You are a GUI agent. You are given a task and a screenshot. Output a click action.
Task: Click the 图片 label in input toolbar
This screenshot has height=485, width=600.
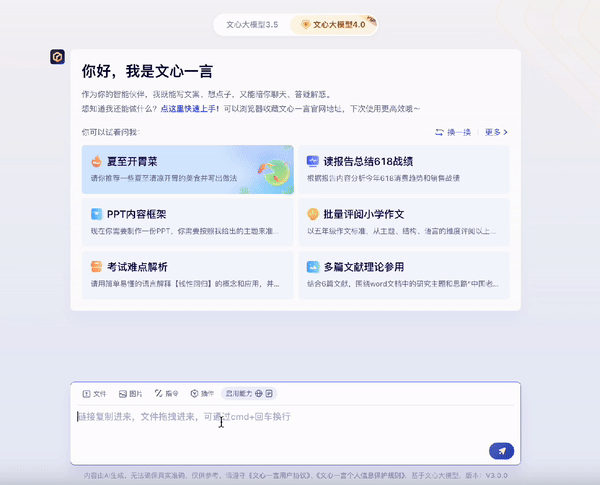pos(135,394)
